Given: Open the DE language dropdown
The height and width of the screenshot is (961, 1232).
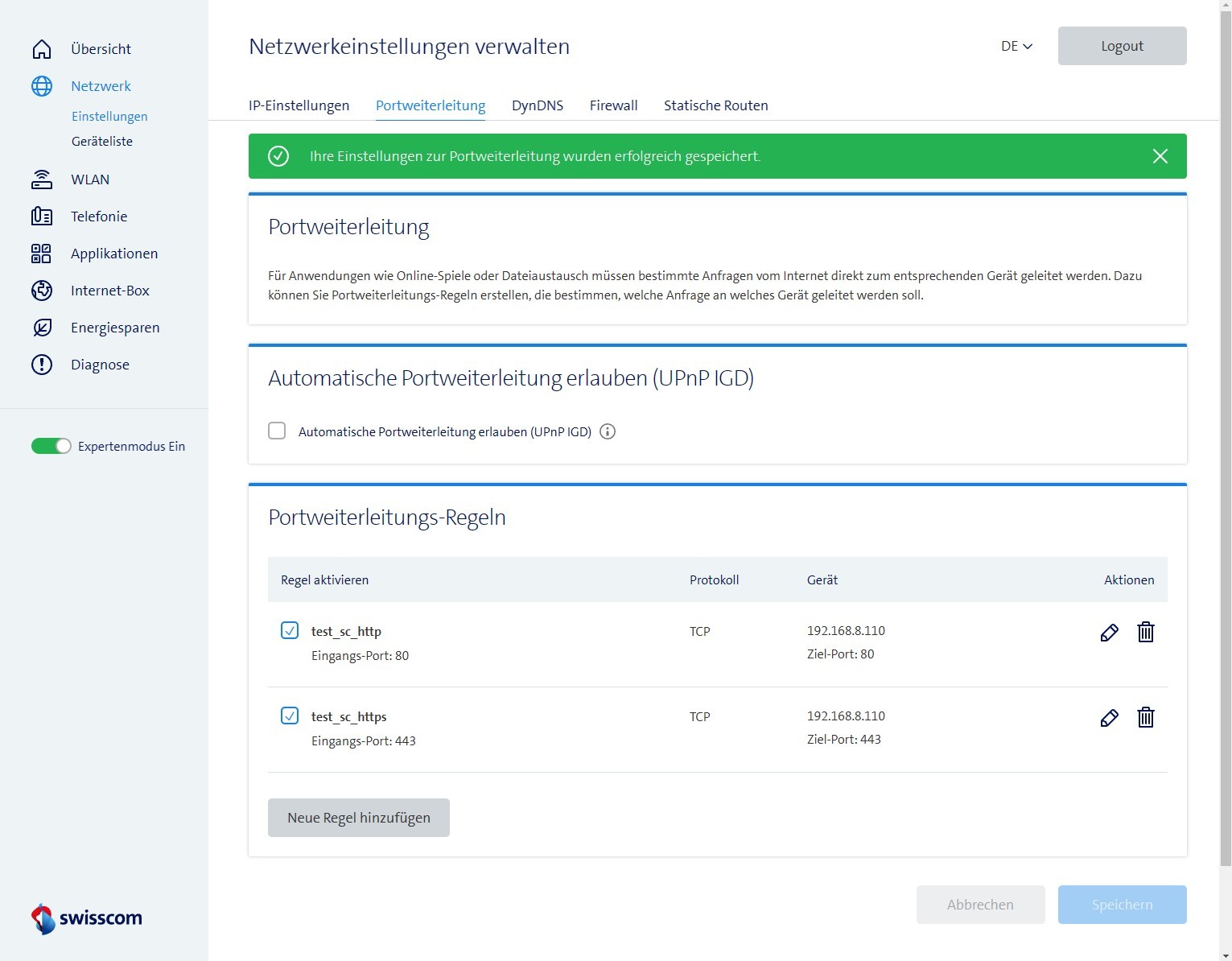Looking at the screenshot, I should pyautogui.click(x=1016, y=47).
